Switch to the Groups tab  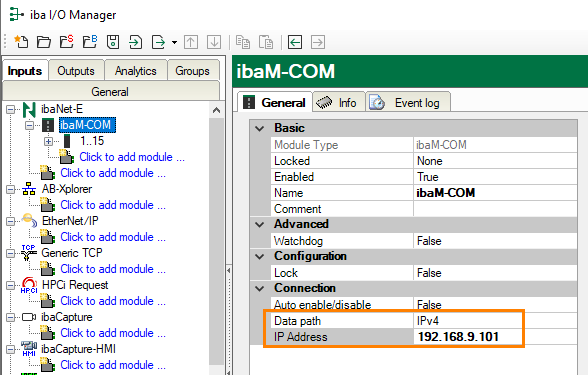[x=192, y=70]
